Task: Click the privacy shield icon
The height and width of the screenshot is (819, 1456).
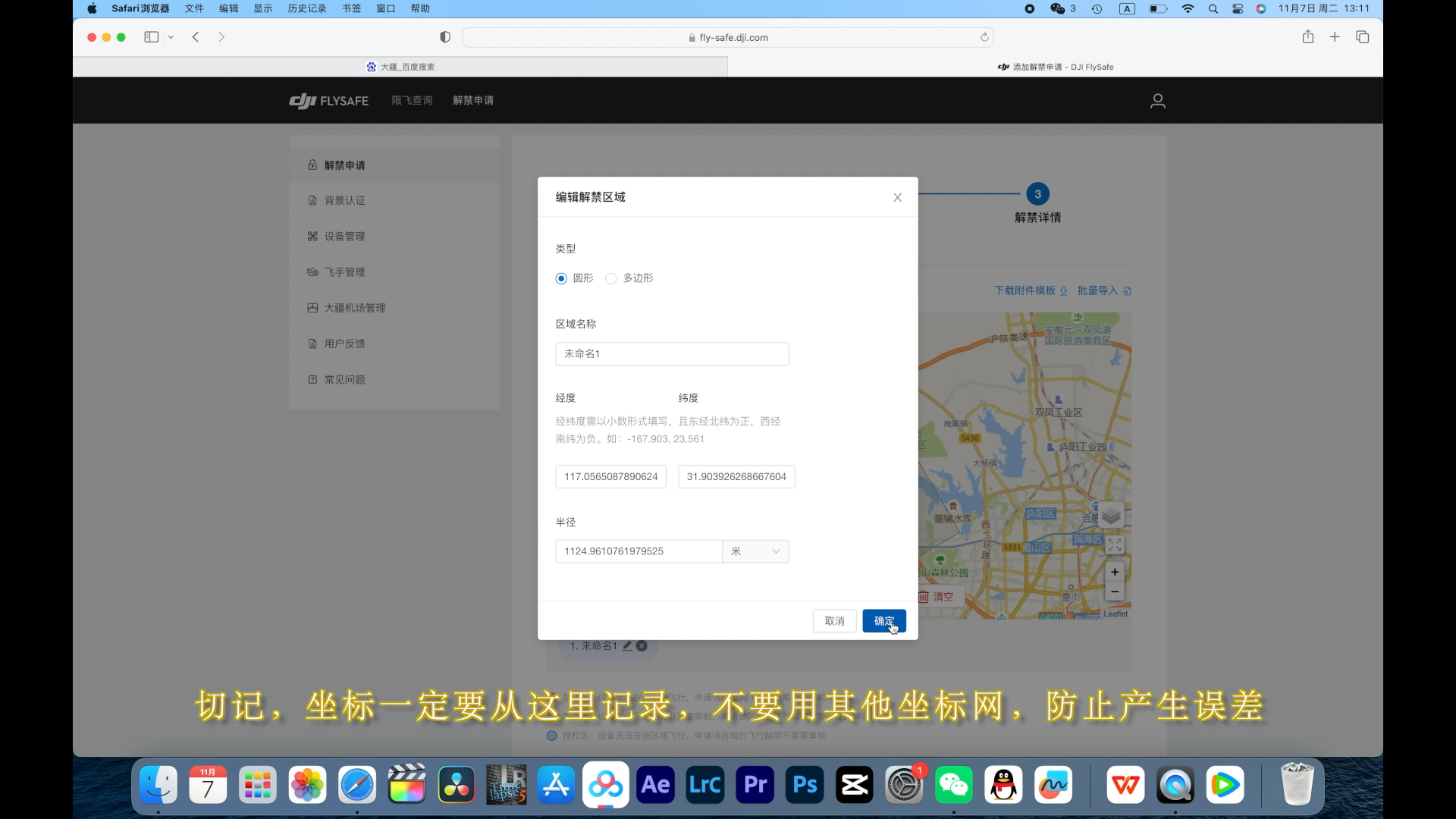Action: [x=445, y=37]
